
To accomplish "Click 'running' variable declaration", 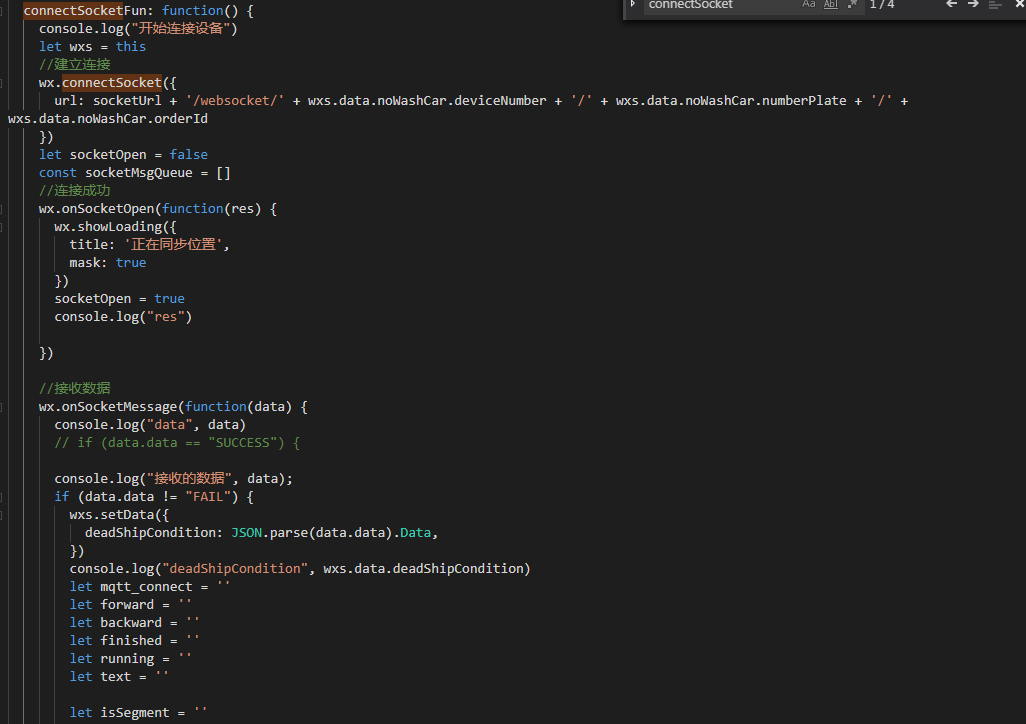I will coord(127,659).
